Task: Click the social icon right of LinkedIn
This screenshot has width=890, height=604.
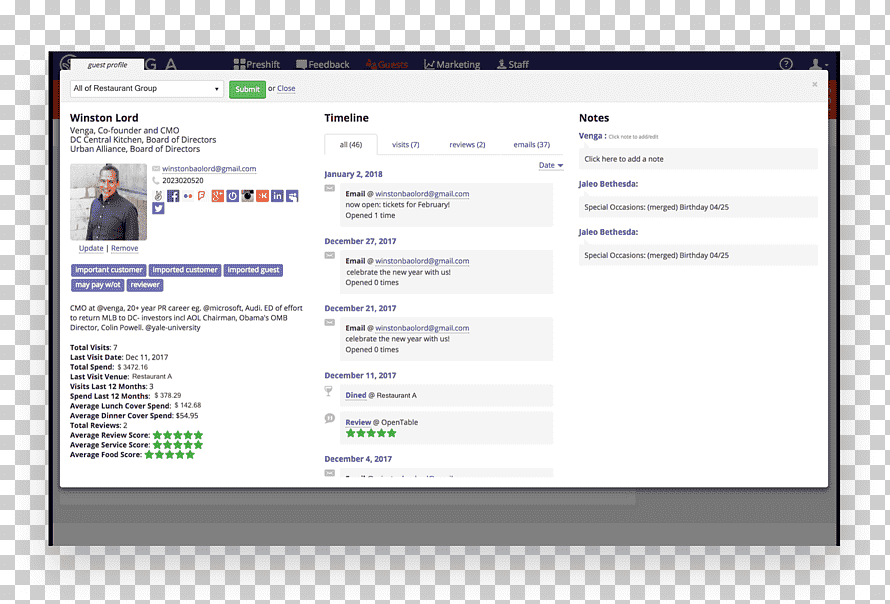Action: tap(292, 196)
